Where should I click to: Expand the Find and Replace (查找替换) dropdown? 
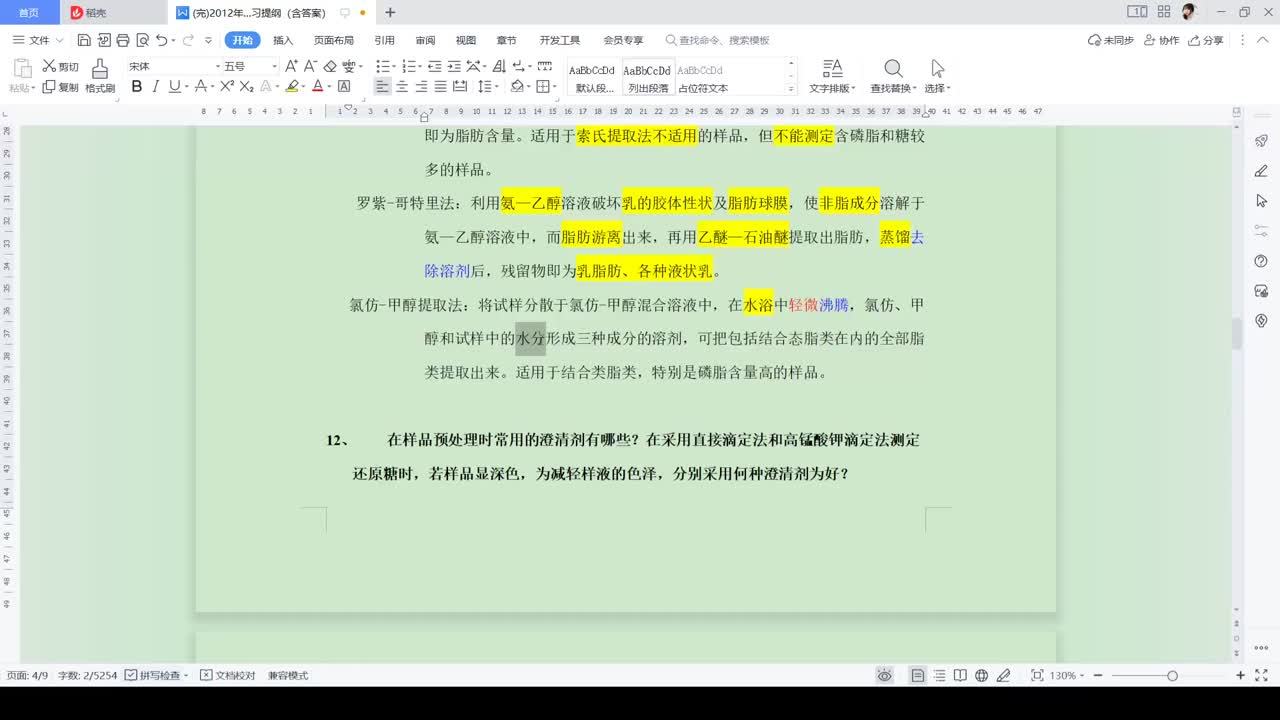coord(892,88)
